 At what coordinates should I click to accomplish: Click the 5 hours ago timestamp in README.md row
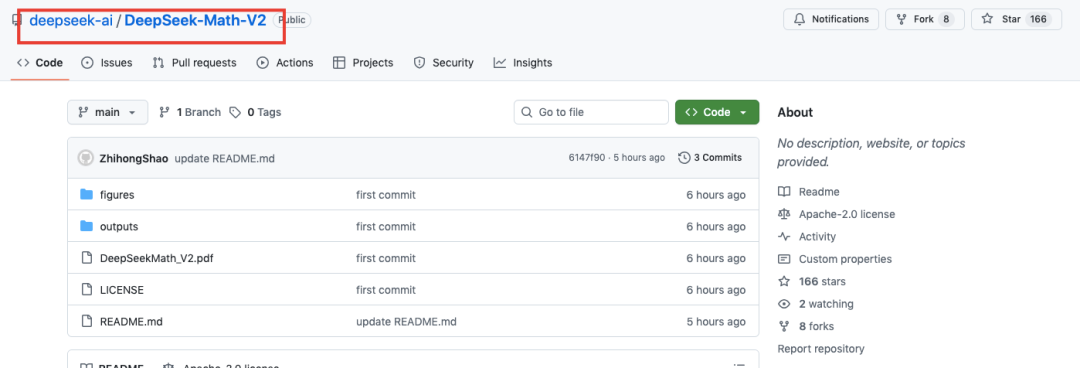tap(716, 322)
